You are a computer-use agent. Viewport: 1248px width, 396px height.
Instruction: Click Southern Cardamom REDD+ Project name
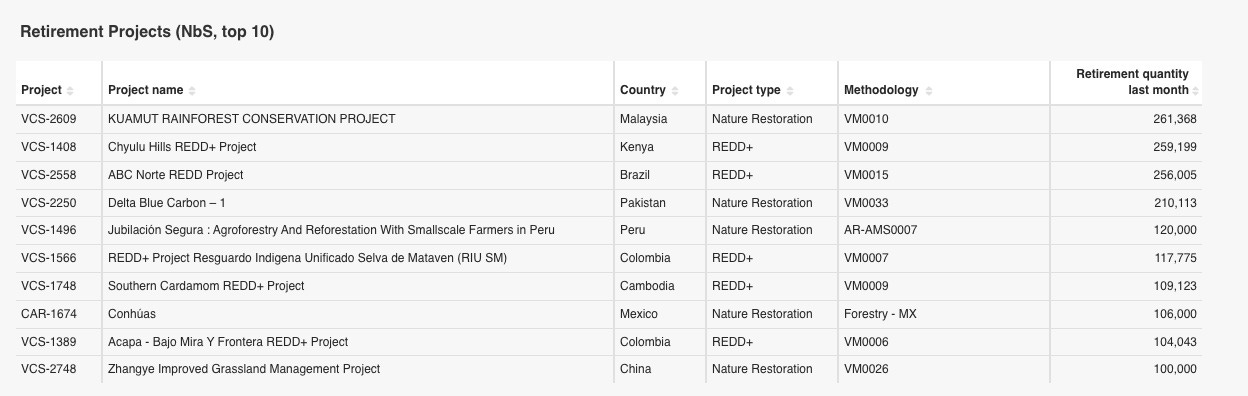tap(206, 286)
